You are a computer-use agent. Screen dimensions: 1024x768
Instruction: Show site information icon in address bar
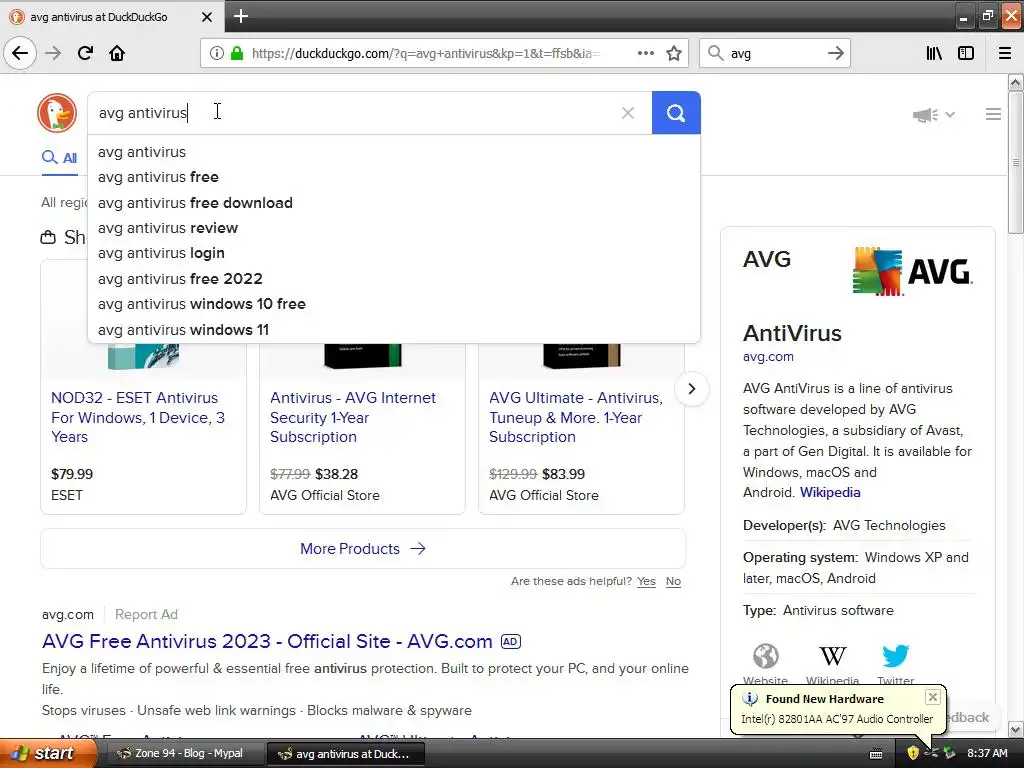(x=216, y=53)
